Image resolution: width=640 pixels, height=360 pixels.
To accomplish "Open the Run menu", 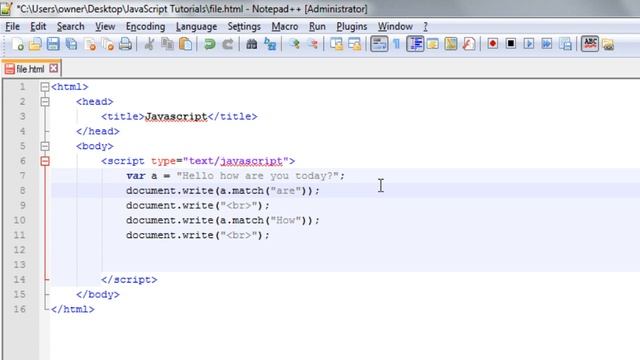I will 317,27.
